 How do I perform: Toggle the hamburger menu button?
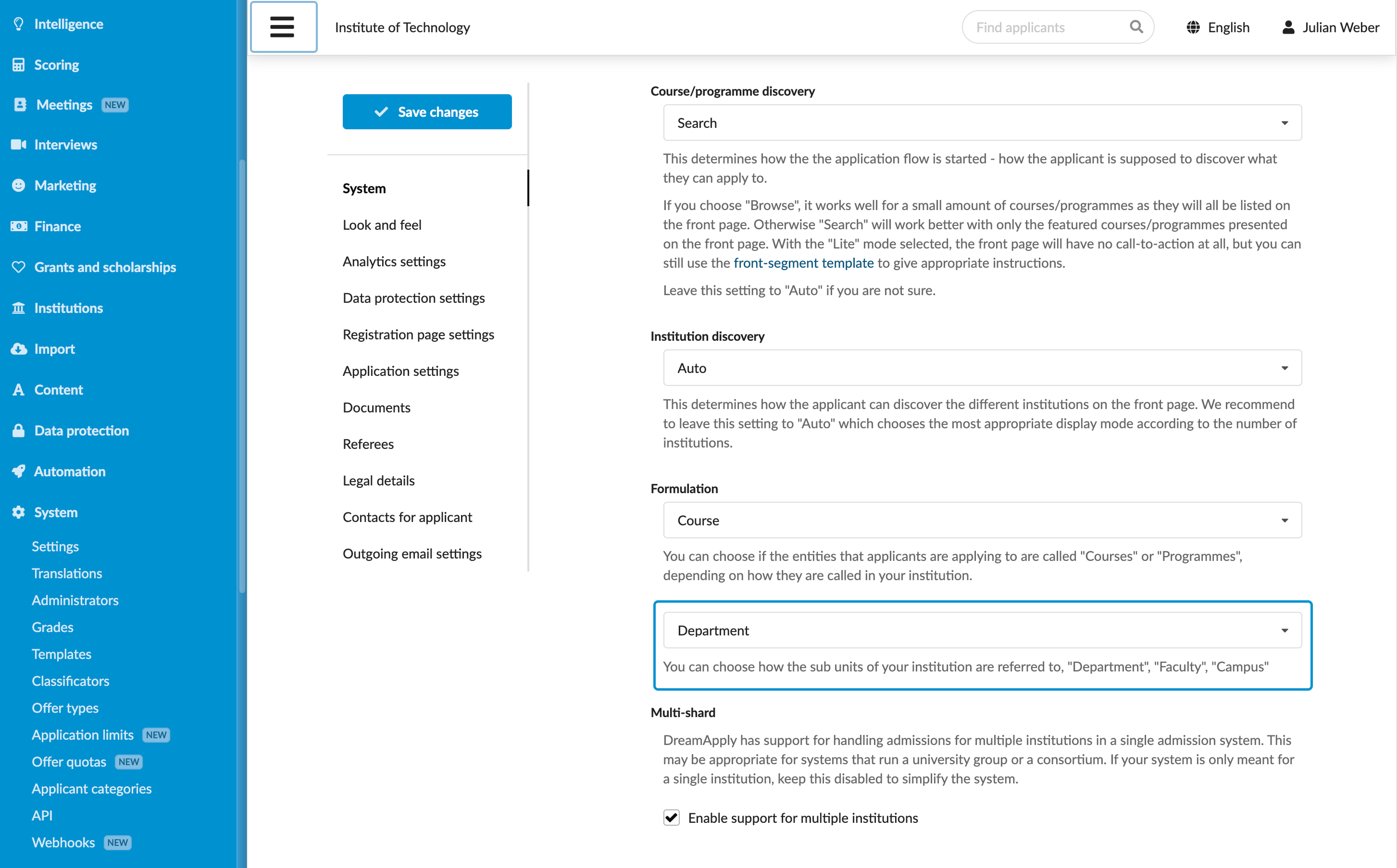(283, 27)
